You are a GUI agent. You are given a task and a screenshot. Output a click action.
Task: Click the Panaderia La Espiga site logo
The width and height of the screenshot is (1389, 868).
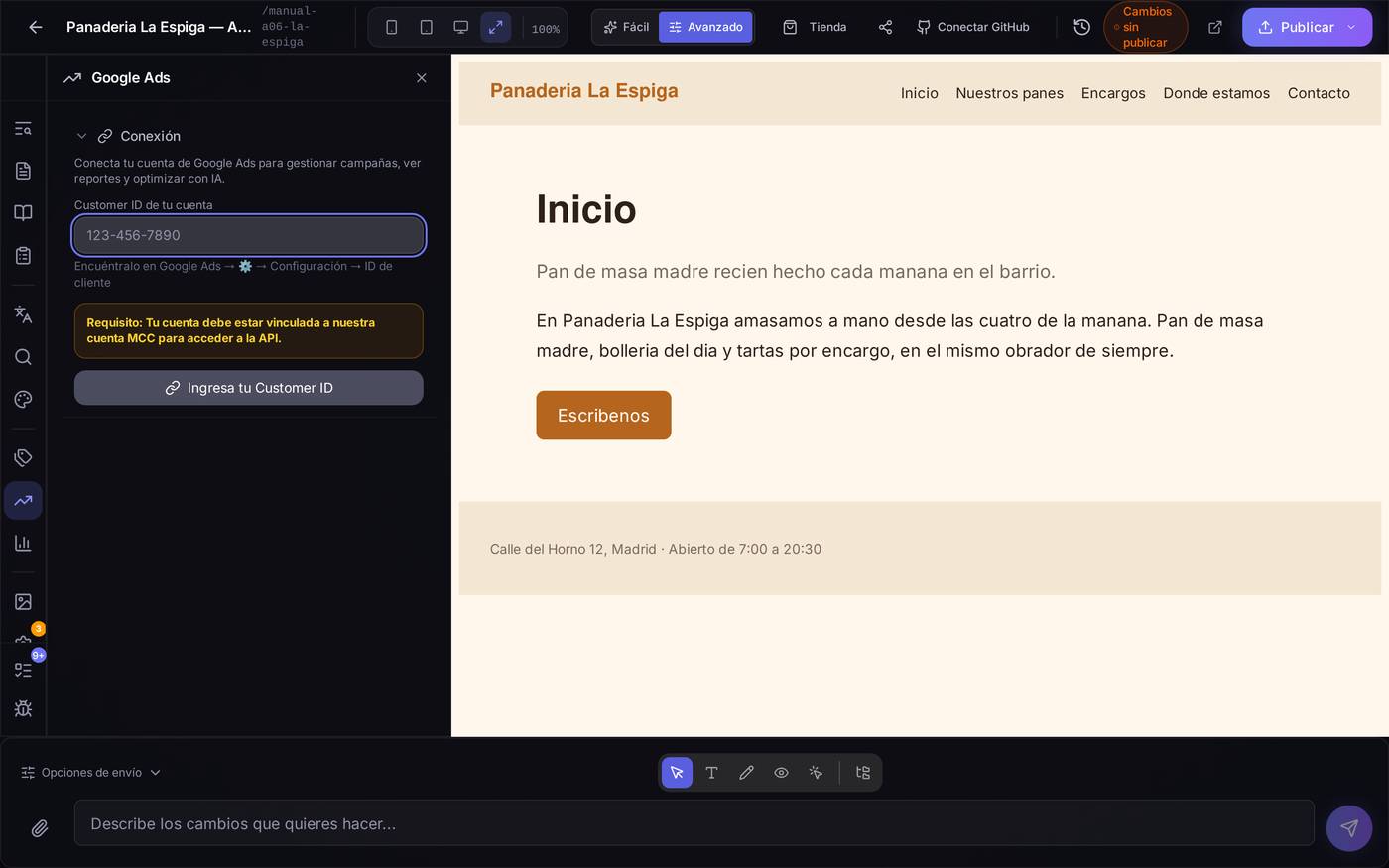coord(584,91)
